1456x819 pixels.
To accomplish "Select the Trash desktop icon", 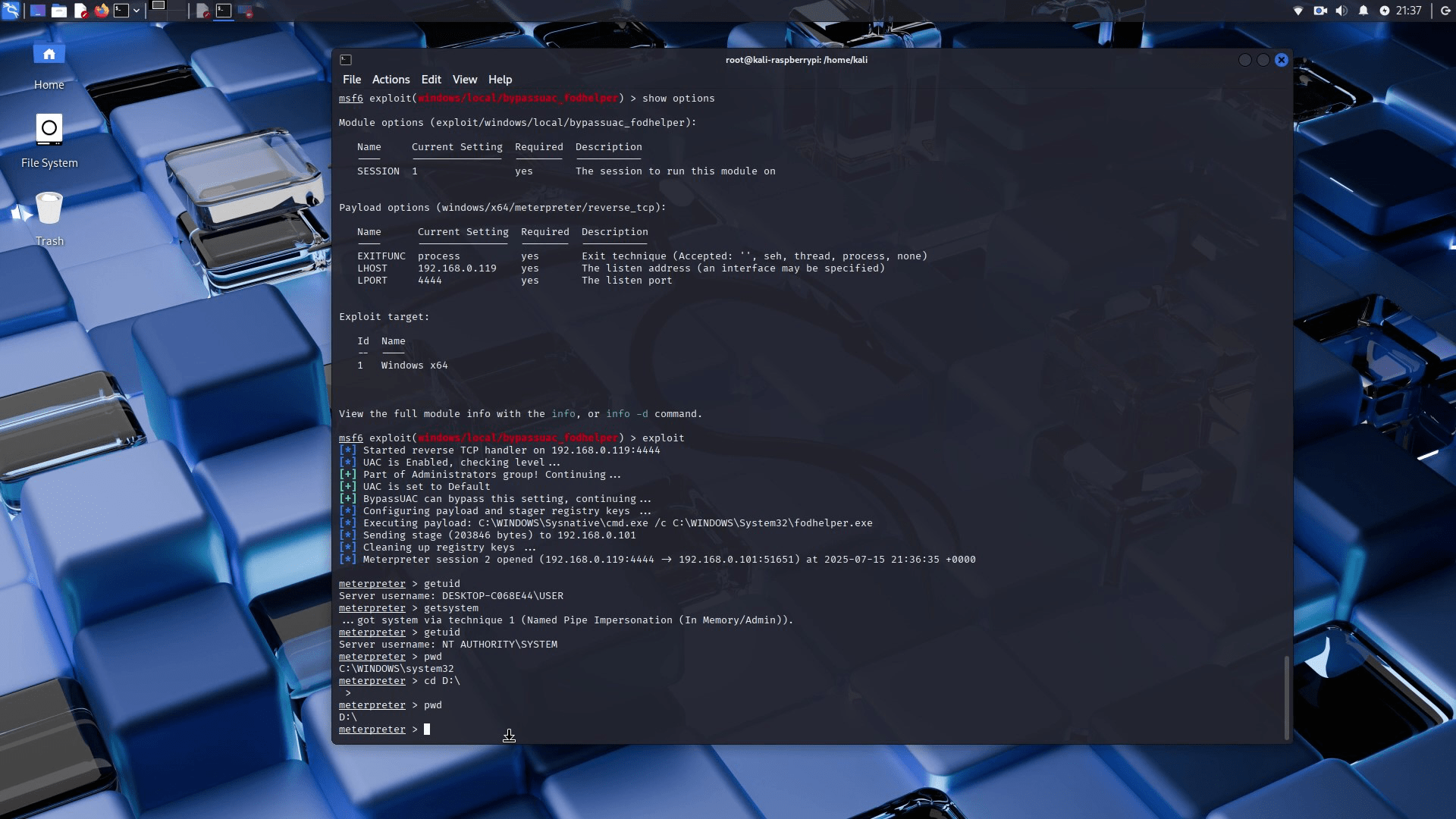I will [49, 220].
